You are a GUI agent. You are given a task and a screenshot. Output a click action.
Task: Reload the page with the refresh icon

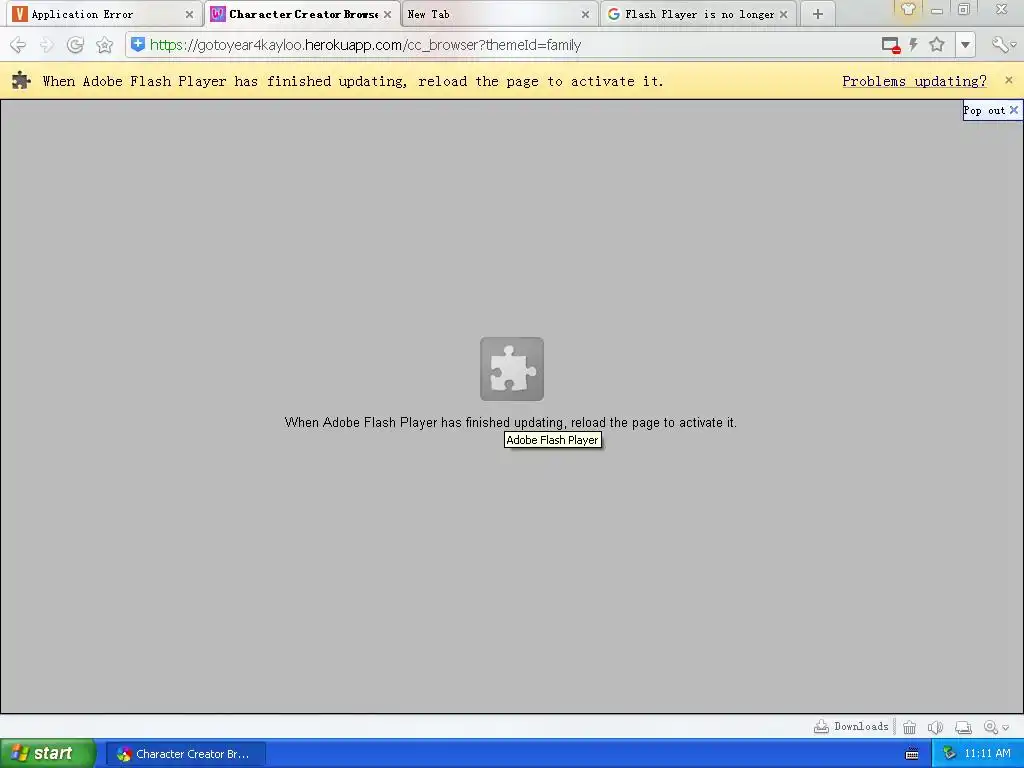pyautogui.click(x=75, y=45)
